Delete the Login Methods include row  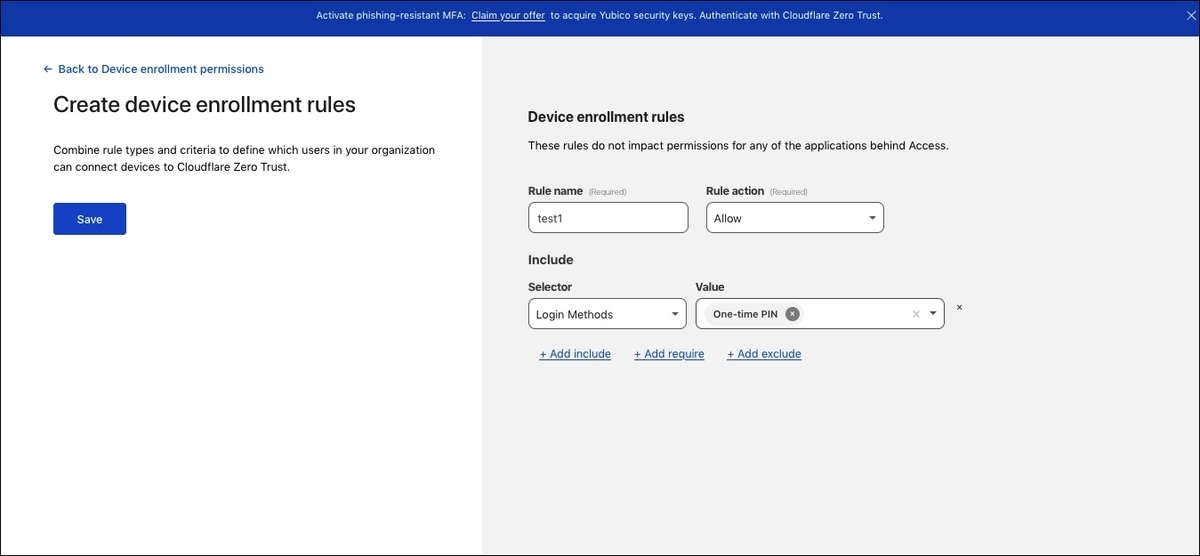pyautogui.click(x=959, y=308)
